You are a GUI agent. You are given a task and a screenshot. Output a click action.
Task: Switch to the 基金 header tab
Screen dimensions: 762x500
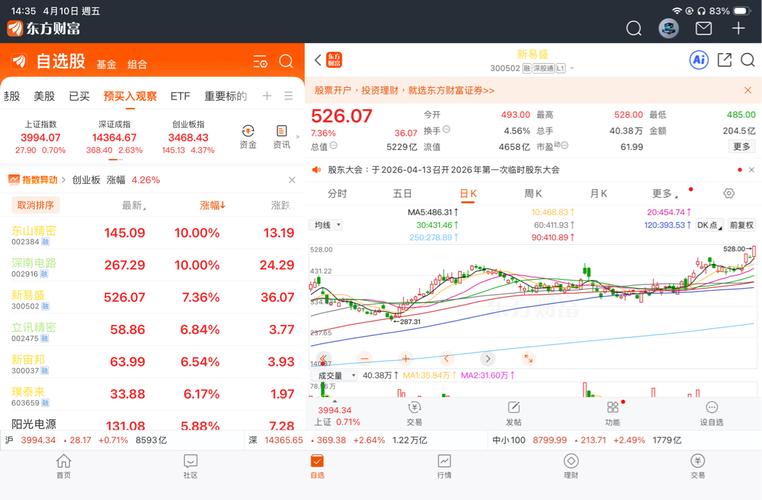click(106, 64)
